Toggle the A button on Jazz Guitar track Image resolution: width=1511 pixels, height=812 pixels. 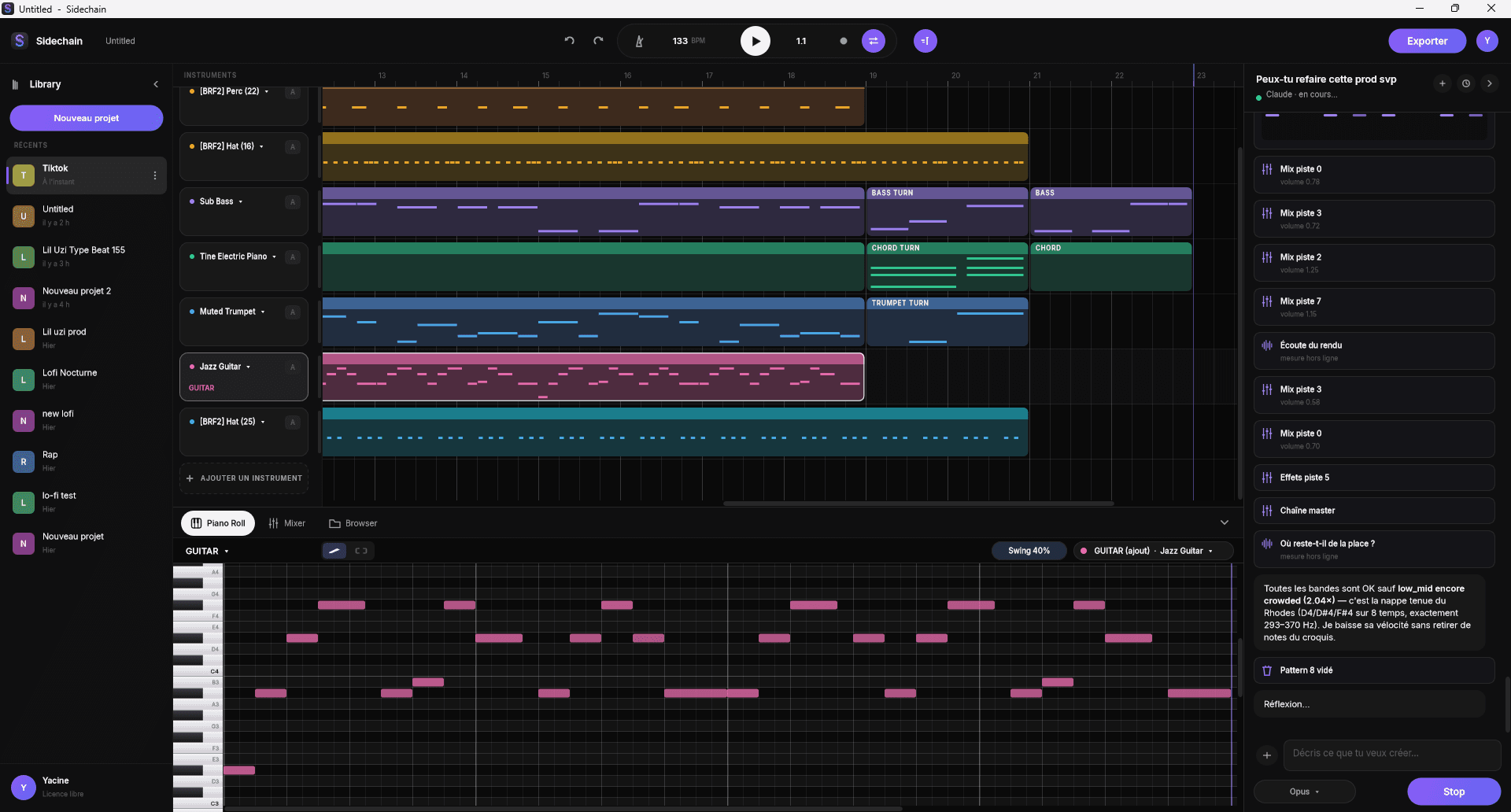tap(293, 367)
